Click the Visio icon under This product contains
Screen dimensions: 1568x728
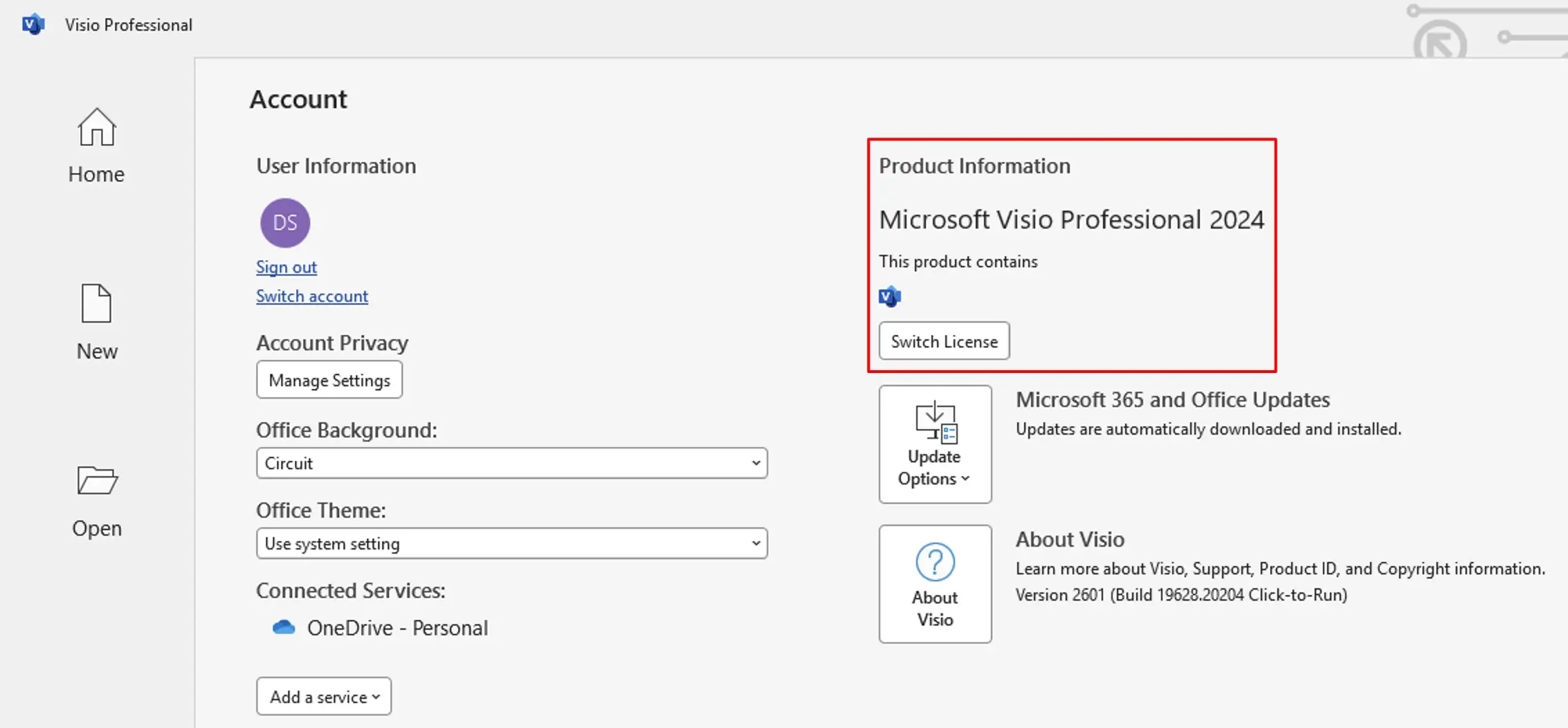pos(890,297)
